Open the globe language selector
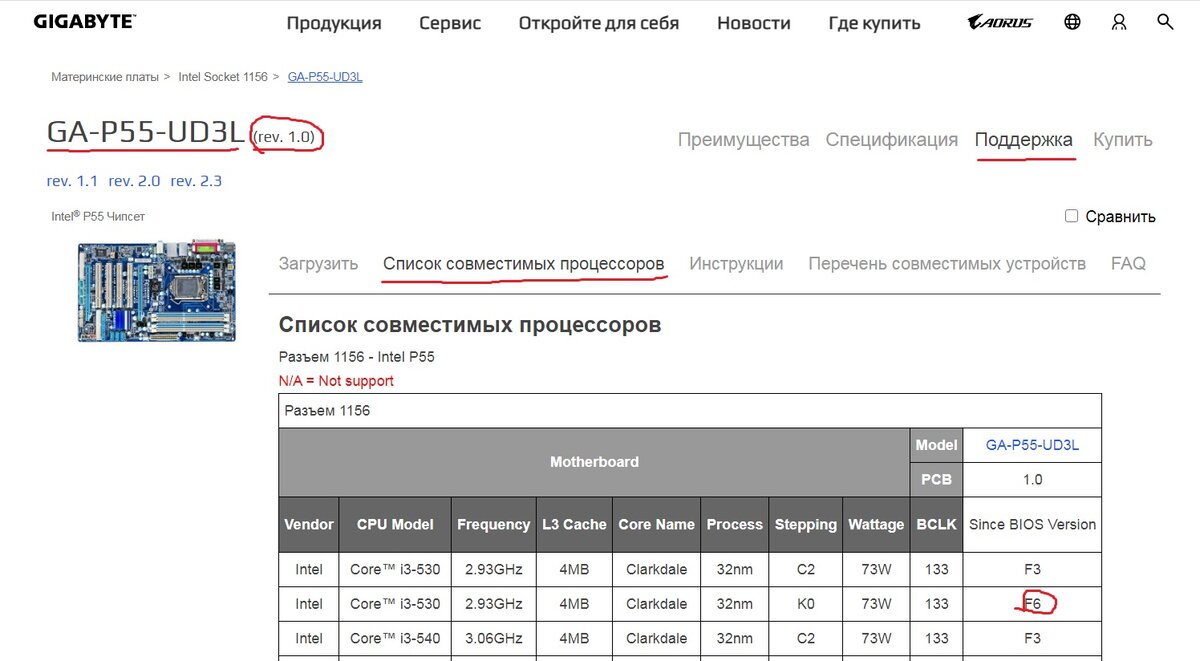This screenshot has height=661, width=1200. (1072, 21)
